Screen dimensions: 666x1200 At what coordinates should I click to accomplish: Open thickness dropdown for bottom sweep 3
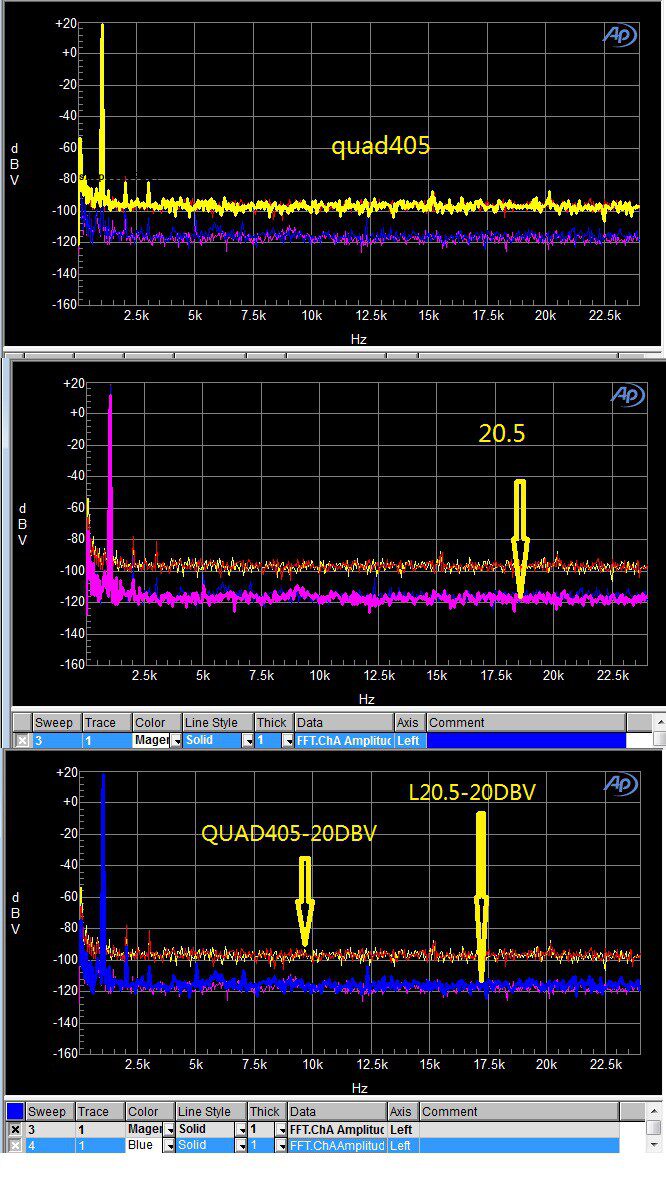281,1129
